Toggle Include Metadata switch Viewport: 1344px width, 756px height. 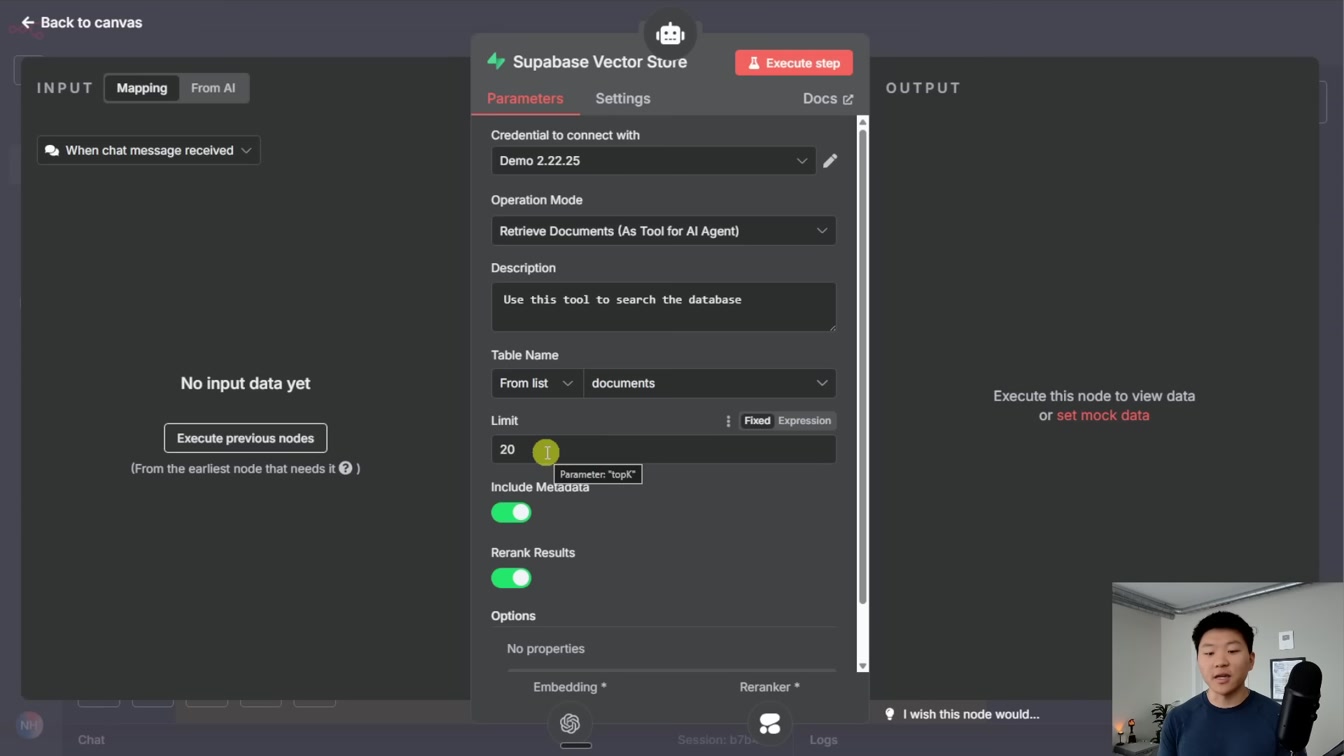pyautogui.click(x=511, y=513)
